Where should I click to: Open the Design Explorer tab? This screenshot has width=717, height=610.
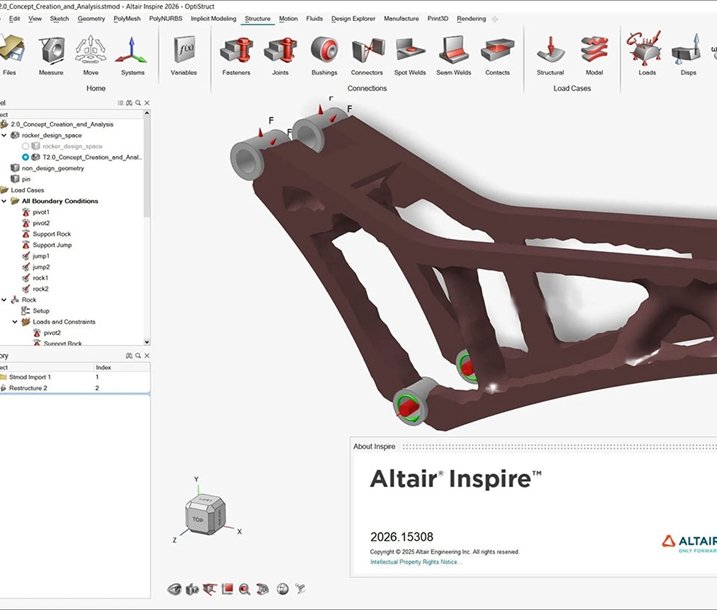pos(353,19)
